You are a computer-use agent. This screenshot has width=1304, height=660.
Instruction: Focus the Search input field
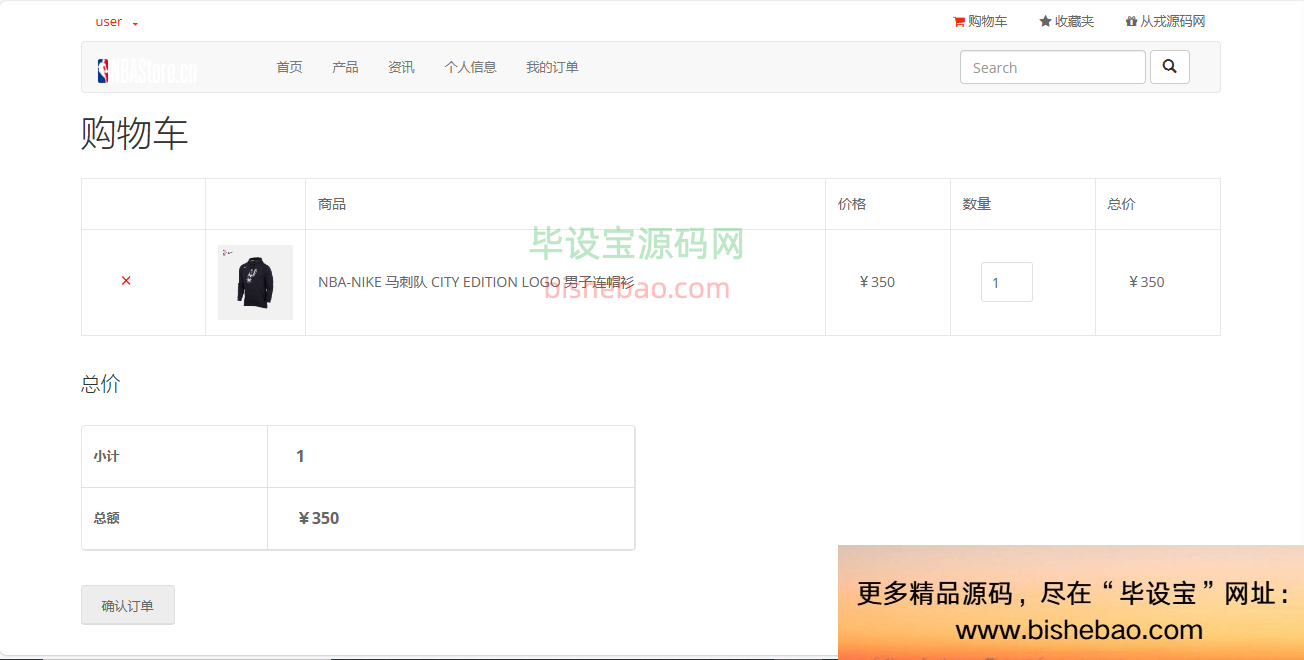pos(1053,67)
